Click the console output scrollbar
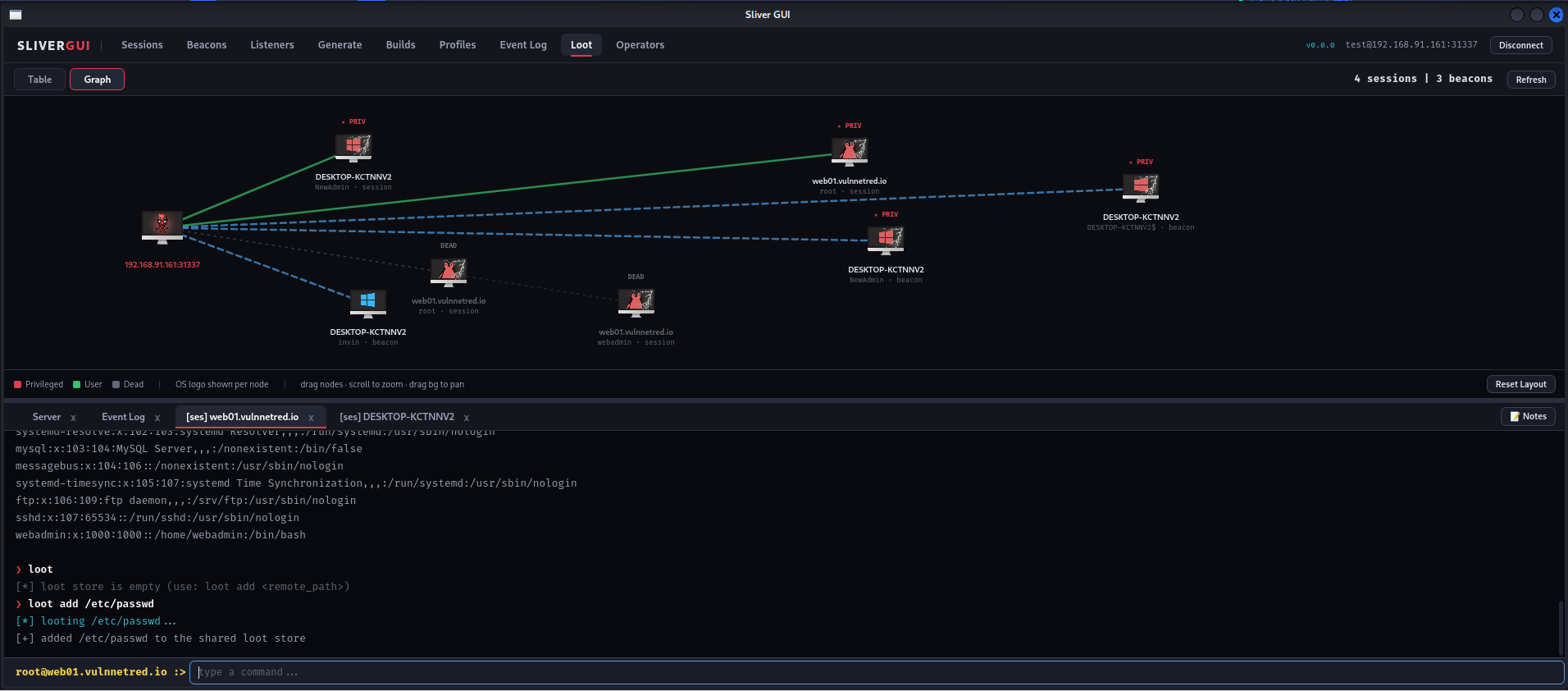This screenshot has width=1568, height=691. (x=1561, y=628)
